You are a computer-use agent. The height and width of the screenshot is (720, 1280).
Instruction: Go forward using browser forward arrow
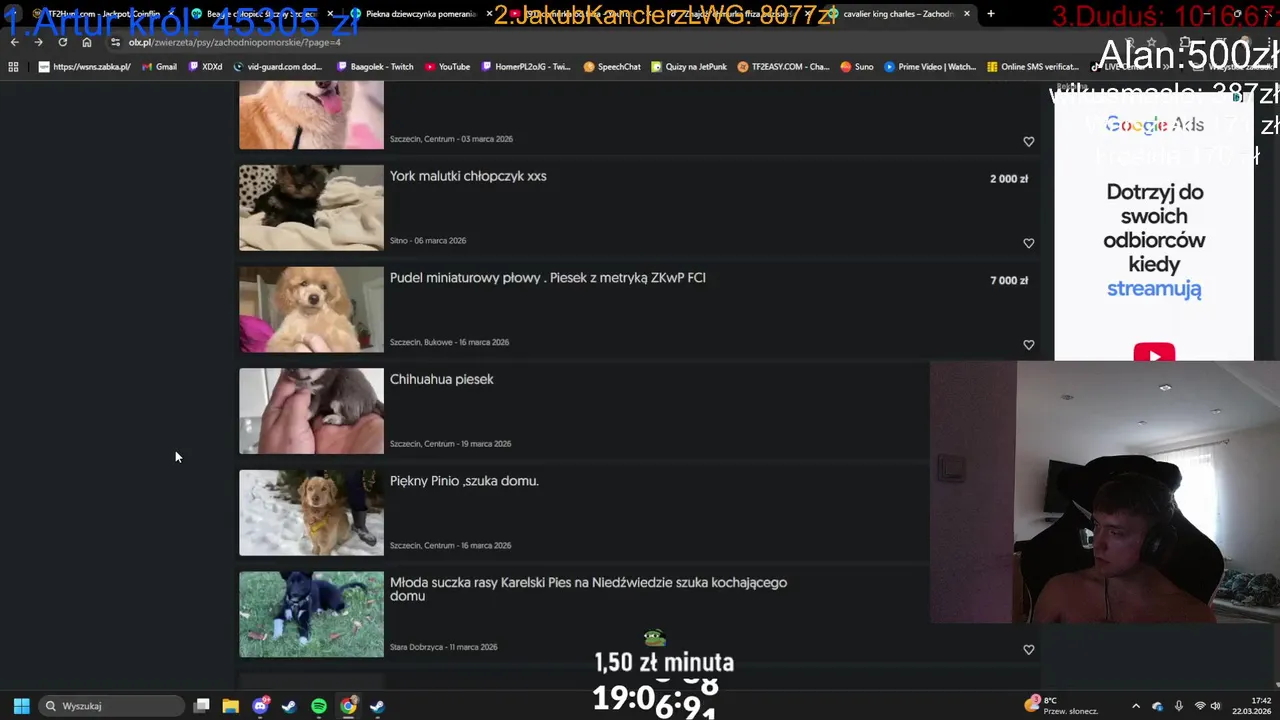pyautogui.click(x=38, y=42)
